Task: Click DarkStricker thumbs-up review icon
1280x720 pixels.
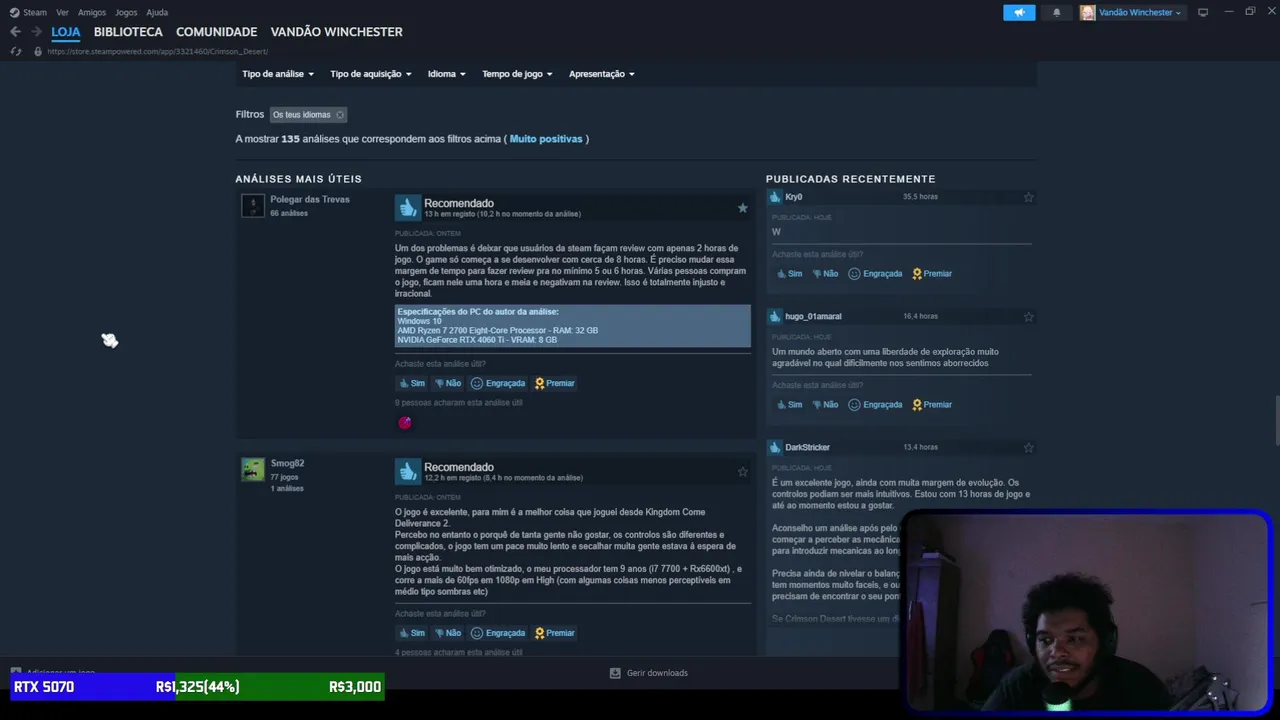Action: (775, 447)
